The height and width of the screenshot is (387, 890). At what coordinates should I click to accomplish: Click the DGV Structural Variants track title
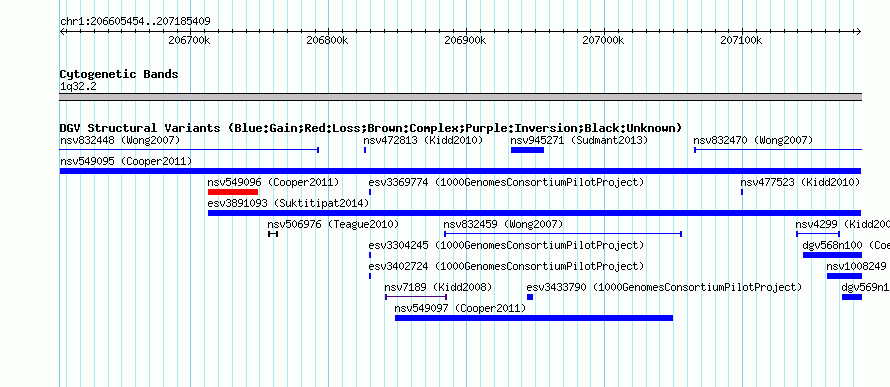(x=371, y=128)
